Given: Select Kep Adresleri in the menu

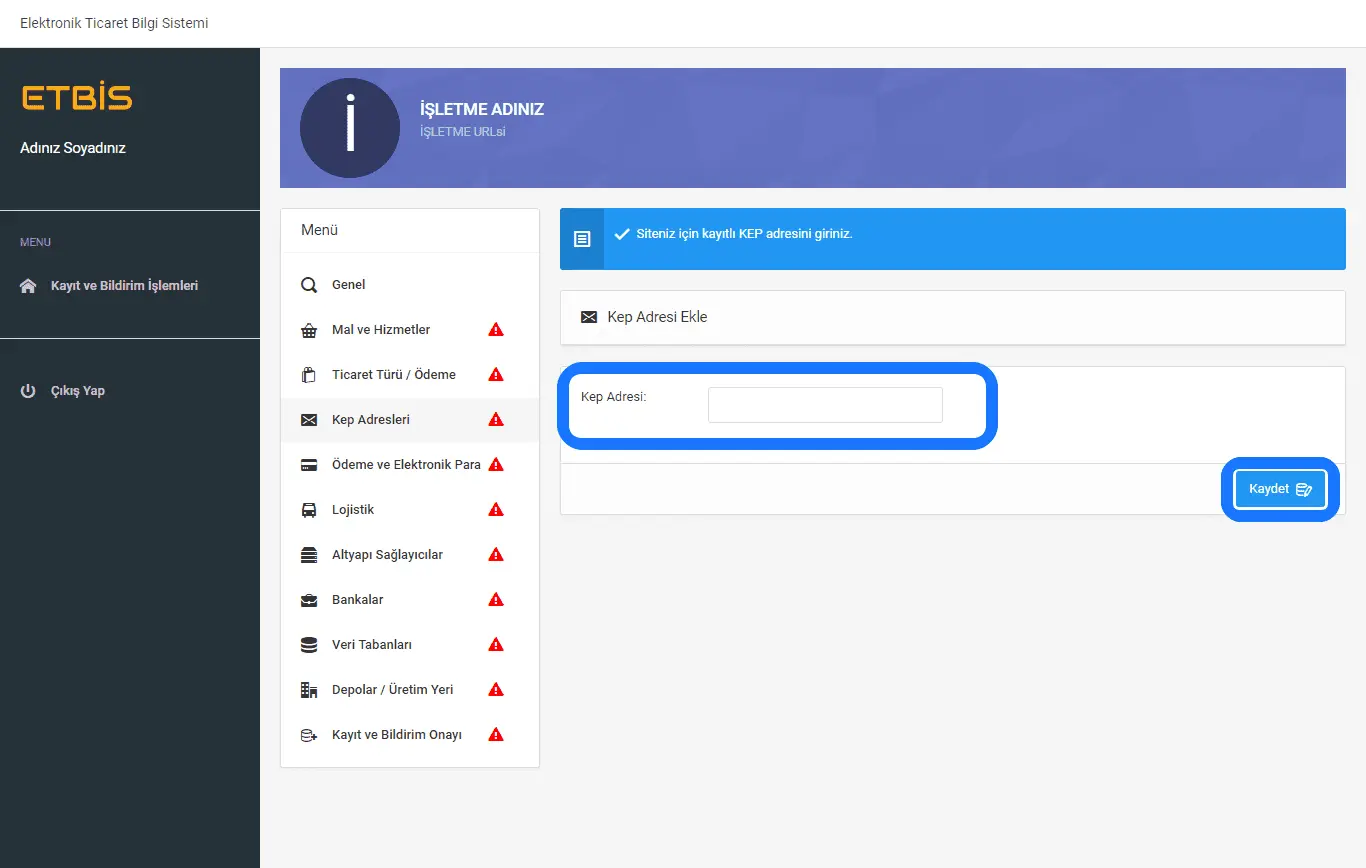Looking at the screenshot, I should pos(371,420).
